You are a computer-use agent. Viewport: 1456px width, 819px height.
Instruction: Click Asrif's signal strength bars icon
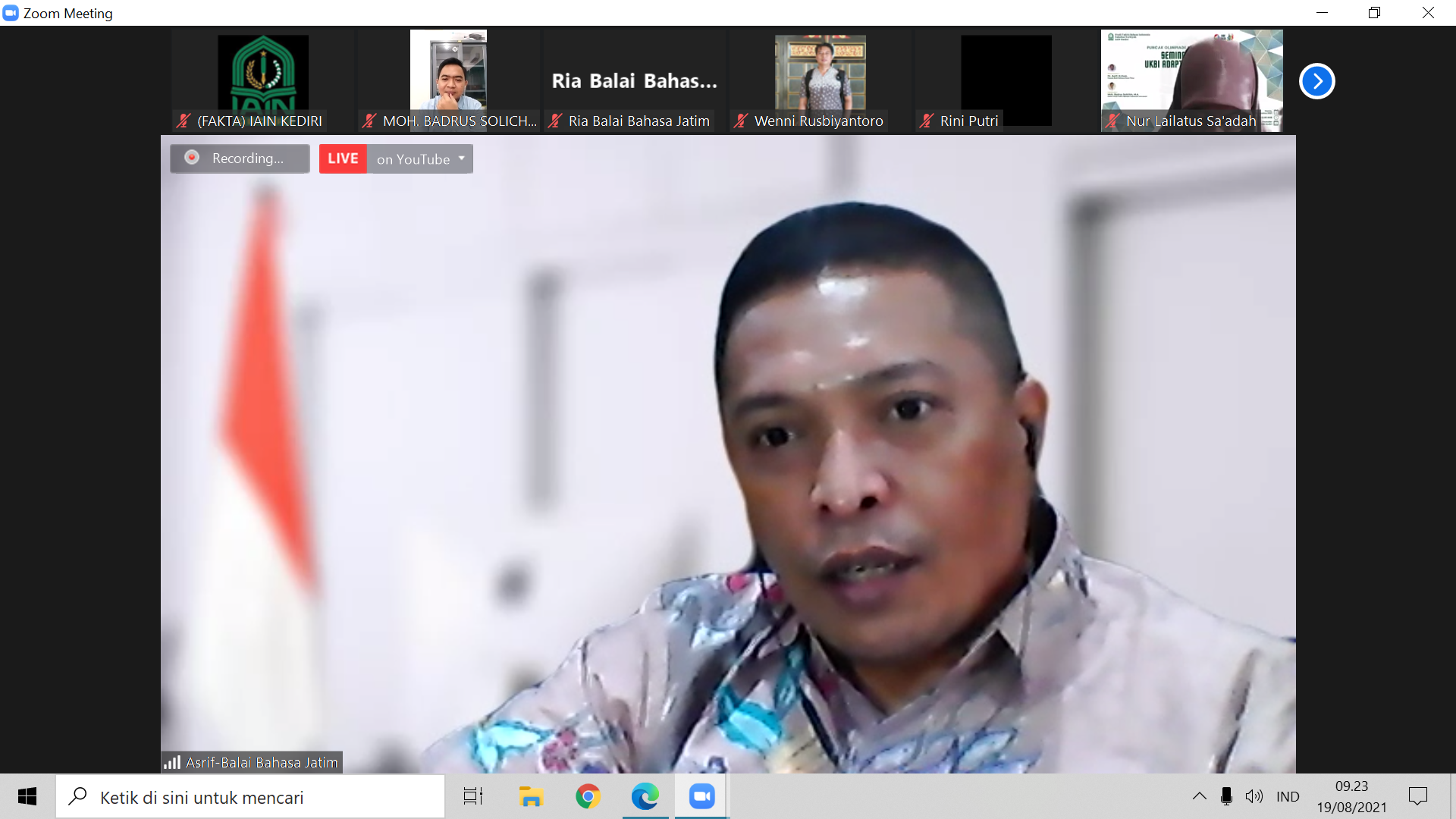(172, 762)
